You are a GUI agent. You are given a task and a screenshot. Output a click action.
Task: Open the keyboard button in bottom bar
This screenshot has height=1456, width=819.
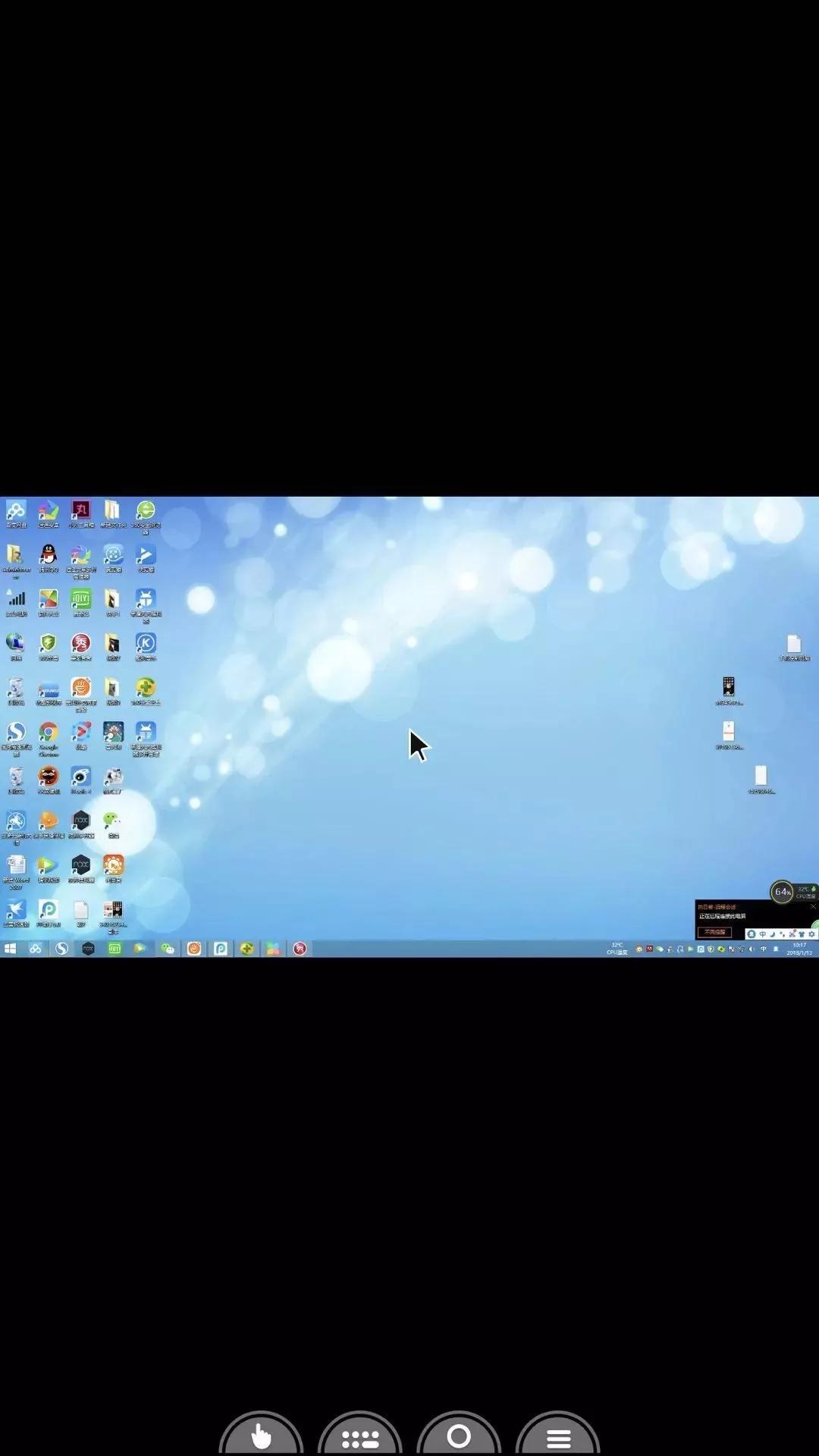click(x=360, y=1434)
